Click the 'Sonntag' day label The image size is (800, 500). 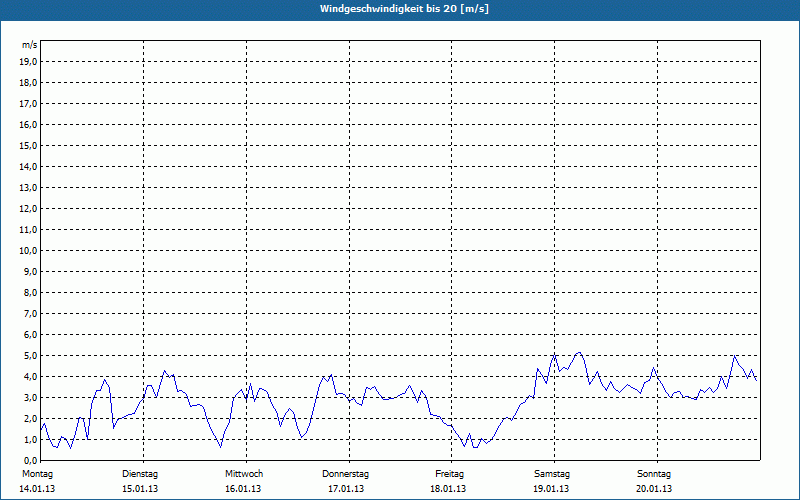click(654, 474)
